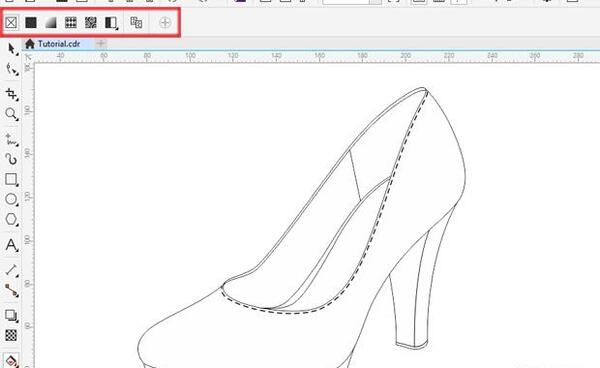Select the Artistic media tool
600x368 pixels.
11,159
